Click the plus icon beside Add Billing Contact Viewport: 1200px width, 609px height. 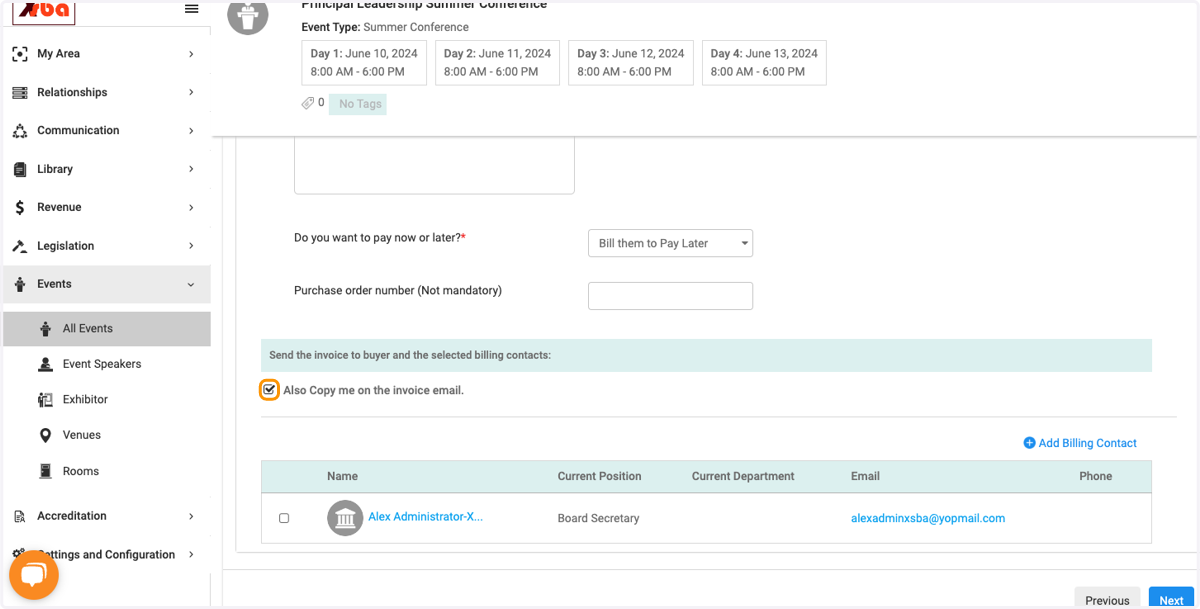(x=1029, y=443)
